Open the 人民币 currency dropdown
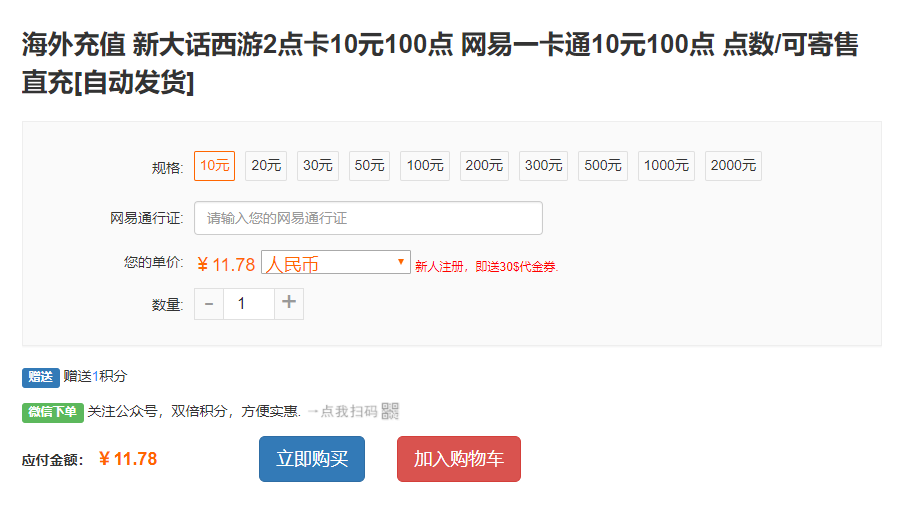This screenshot has width=902, height=509. click(336, 262)
